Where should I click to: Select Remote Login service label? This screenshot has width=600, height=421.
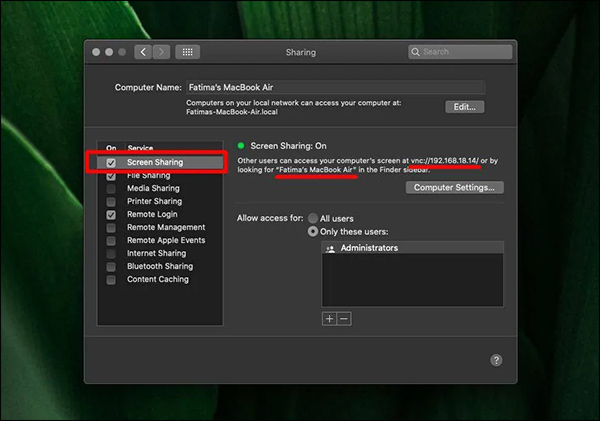tap(152, 214)
